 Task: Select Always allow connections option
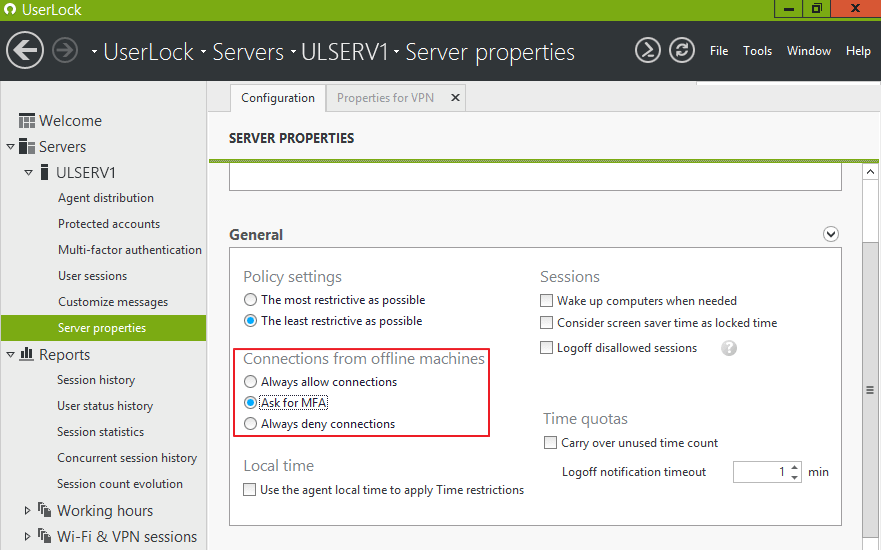251,382
